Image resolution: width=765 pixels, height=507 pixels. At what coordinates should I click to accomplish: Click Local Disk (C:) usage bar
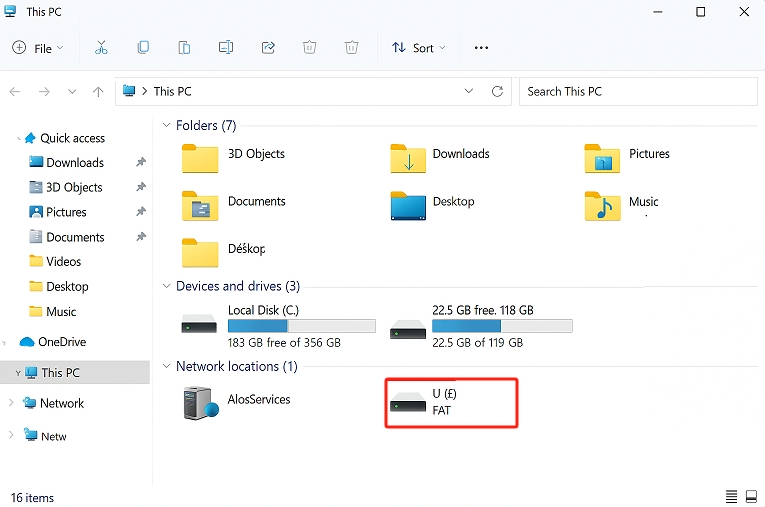(302, 326)
